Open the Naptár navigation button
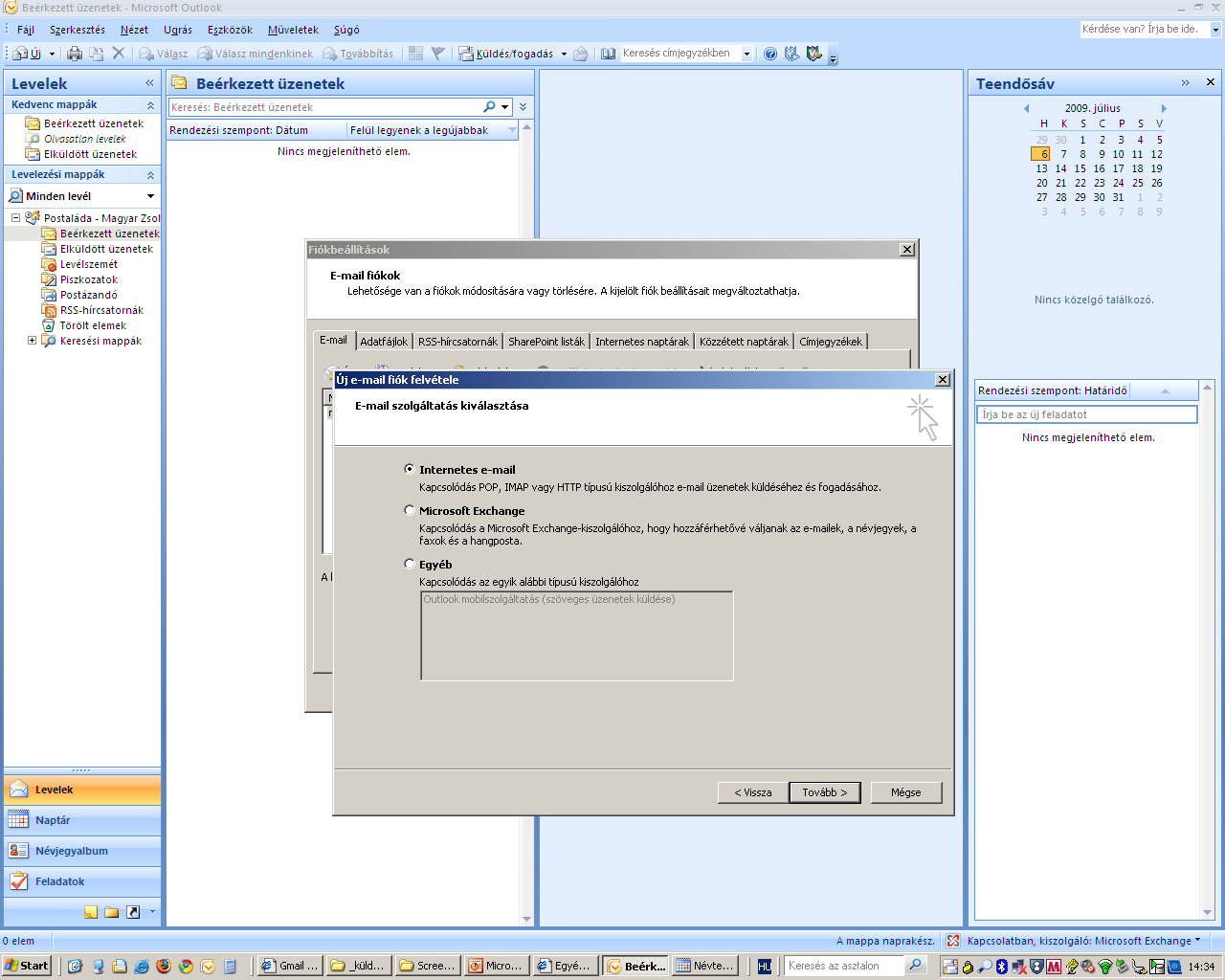 click(x=82, y=820)
